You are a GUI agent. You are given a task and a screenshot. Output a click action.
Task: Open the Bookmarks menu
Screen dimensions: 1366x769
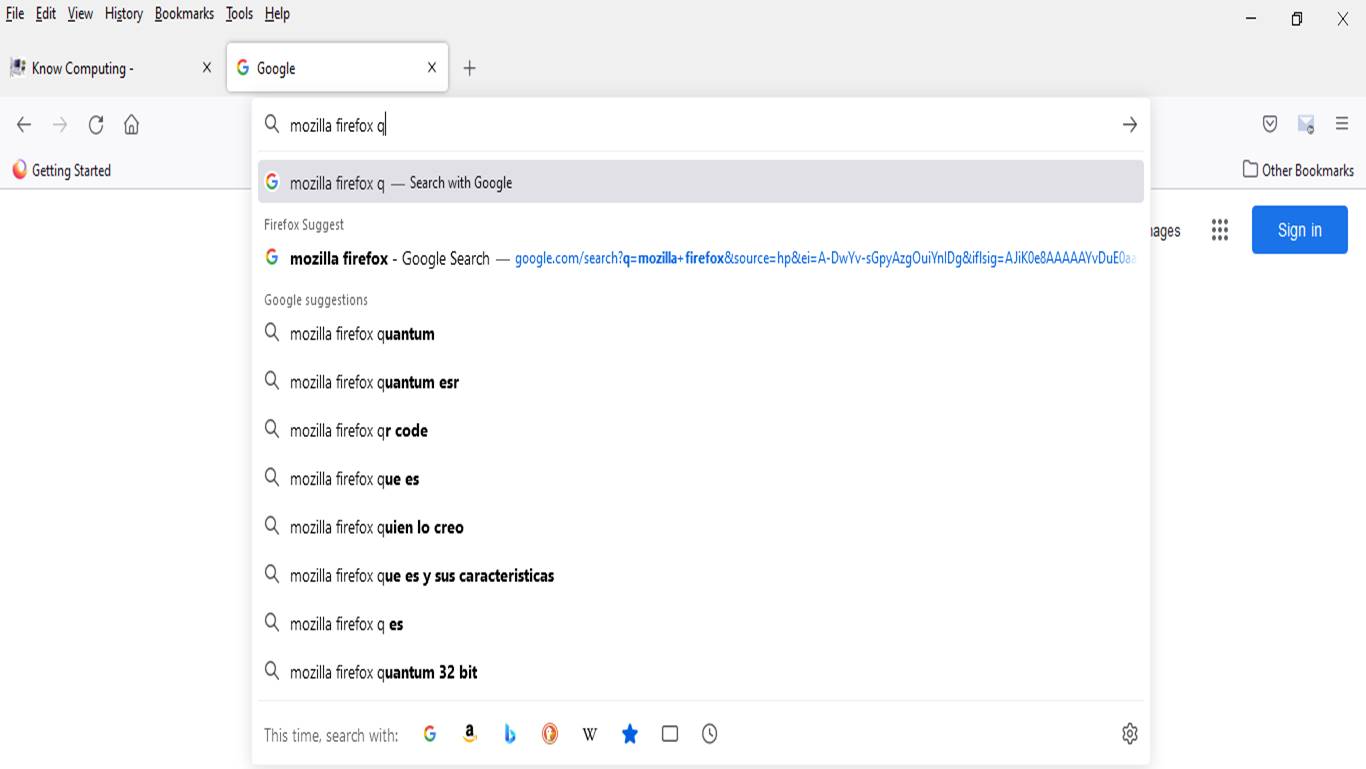pyautogui.click(x=184, y=14)
